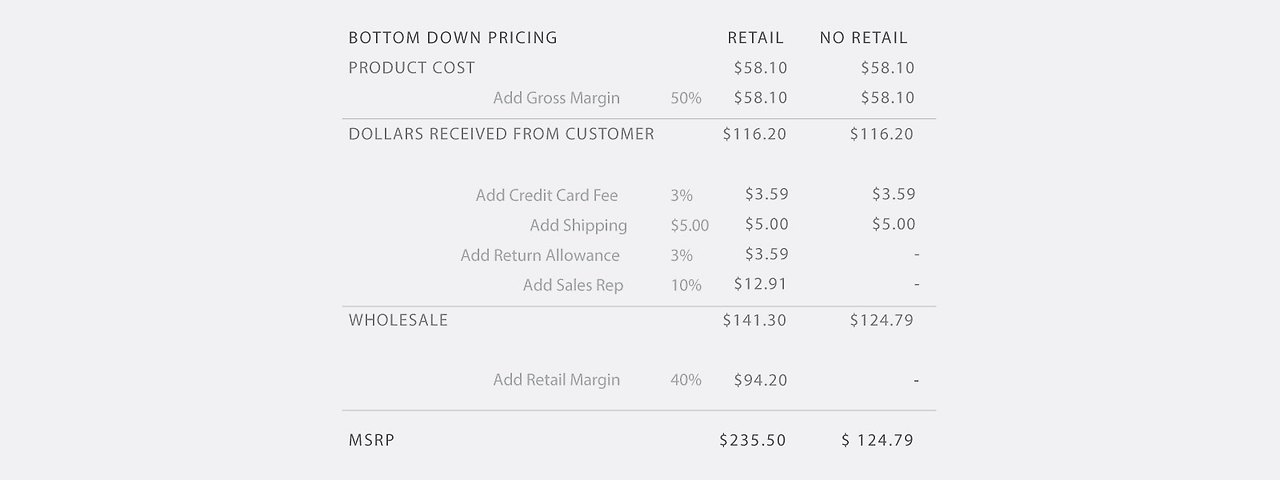Select the $141.30 wholesale retail price

pos(754,320)
